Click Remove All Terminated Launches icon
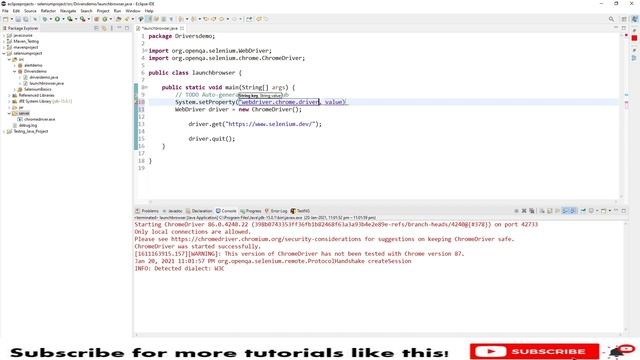The image size is (640, 360). 532,211
